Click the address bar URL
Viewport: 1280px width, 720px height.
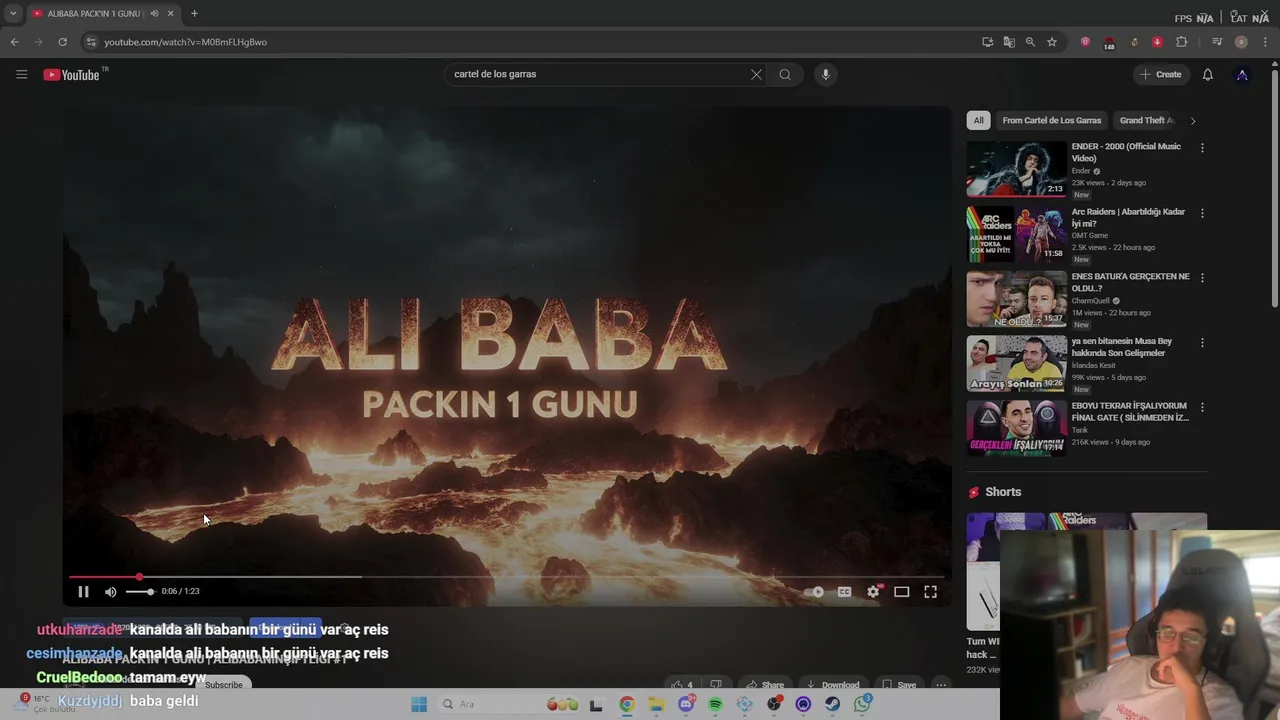pos(185,42)
